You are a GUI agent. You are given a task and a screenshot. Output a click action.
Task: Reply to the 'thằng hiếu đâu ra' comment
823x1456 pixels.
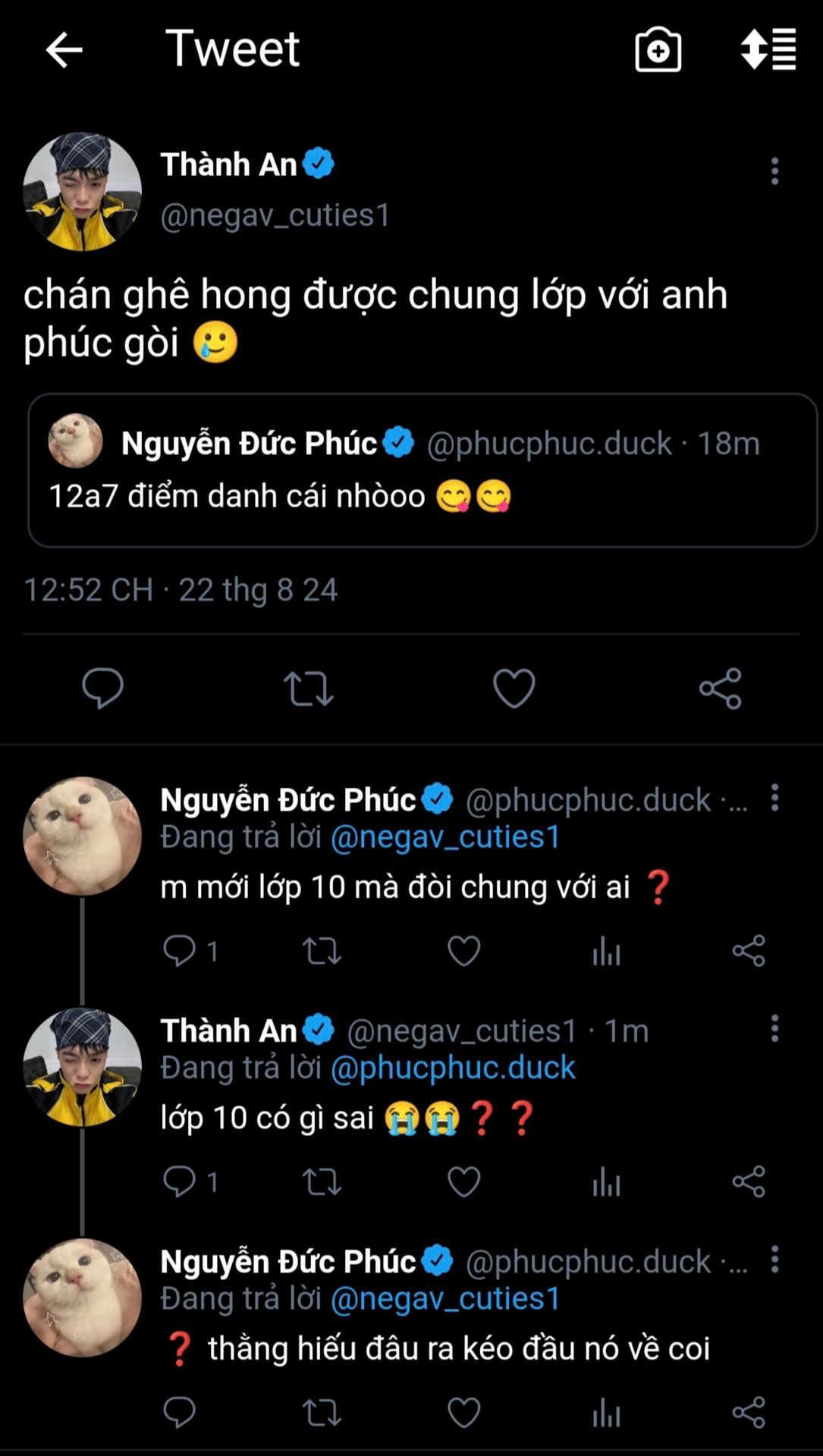click(x=180, y=1412)
